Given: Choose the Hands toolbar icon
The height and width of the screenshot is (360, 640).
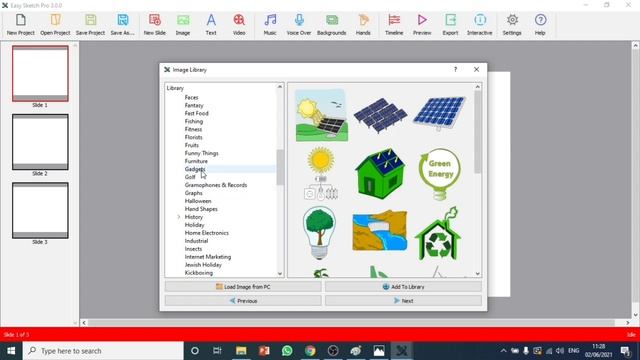Looking at the screenshot, I should pyautogui.click(x=363, y=24).
